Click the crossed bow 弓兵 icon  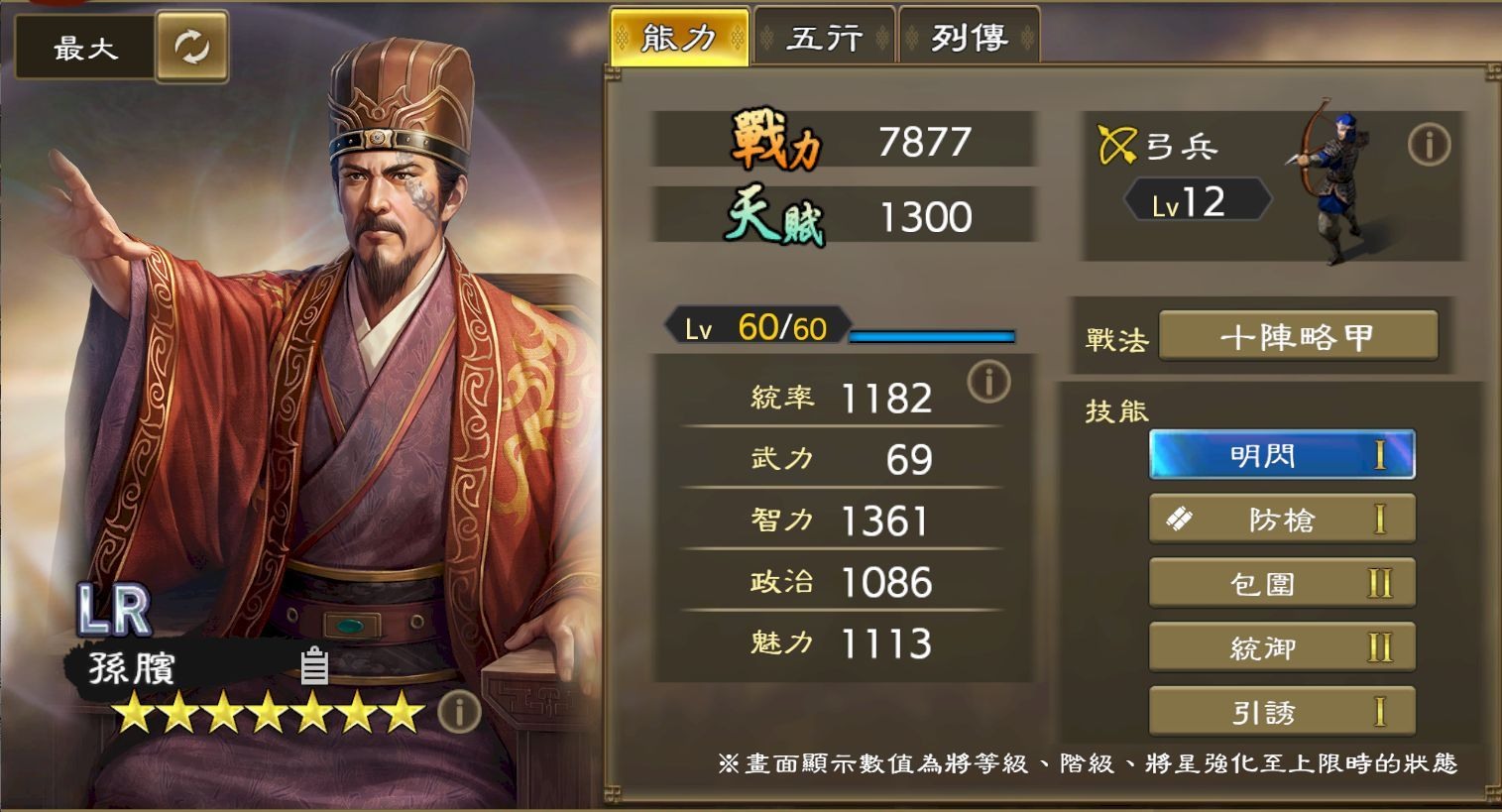tap(1117, 145)
